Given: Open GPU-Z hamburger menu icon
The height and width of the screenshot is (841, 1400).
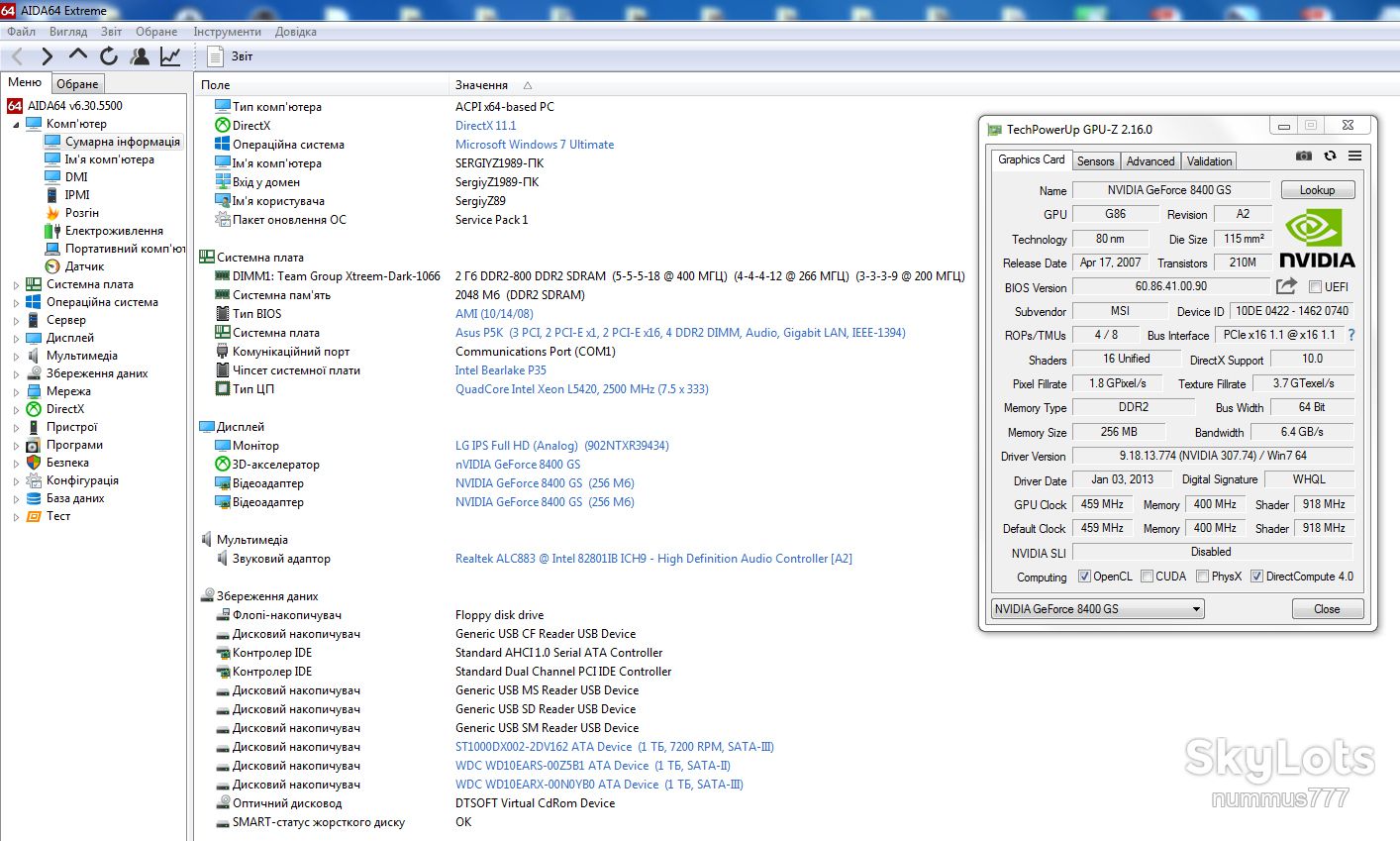Looking at the screenshot, I should click(1354, 156).
